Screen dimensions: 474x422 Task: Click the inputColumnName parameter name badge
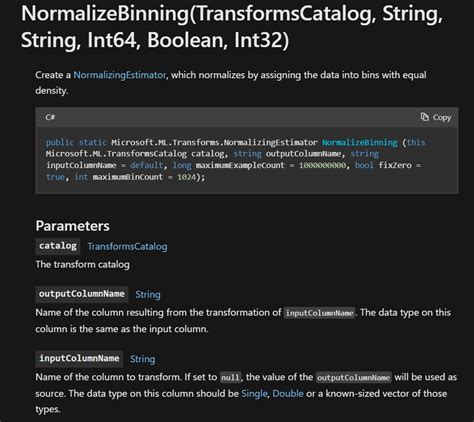[x=79, y=359]
